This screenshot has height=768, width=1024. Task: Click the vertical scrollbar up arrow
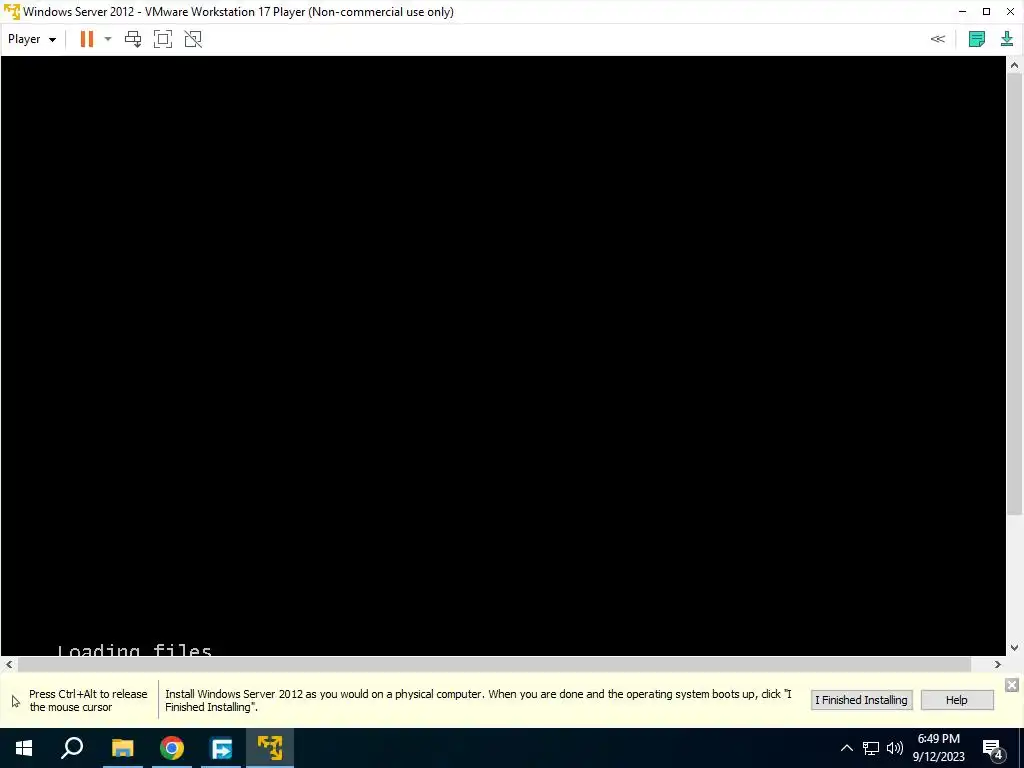click(1014, 65)
